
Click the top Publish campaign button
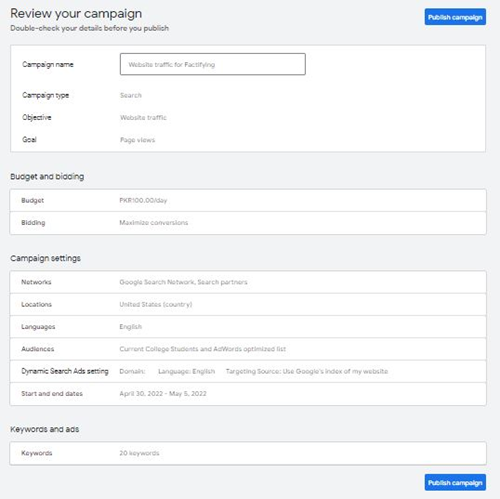pyautogui.click(x=455, y=17)
